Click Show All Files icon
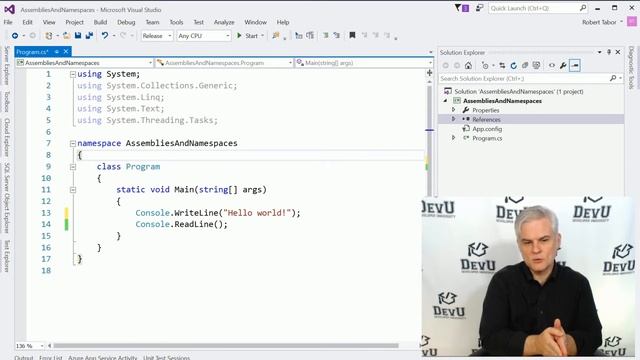 536,65
